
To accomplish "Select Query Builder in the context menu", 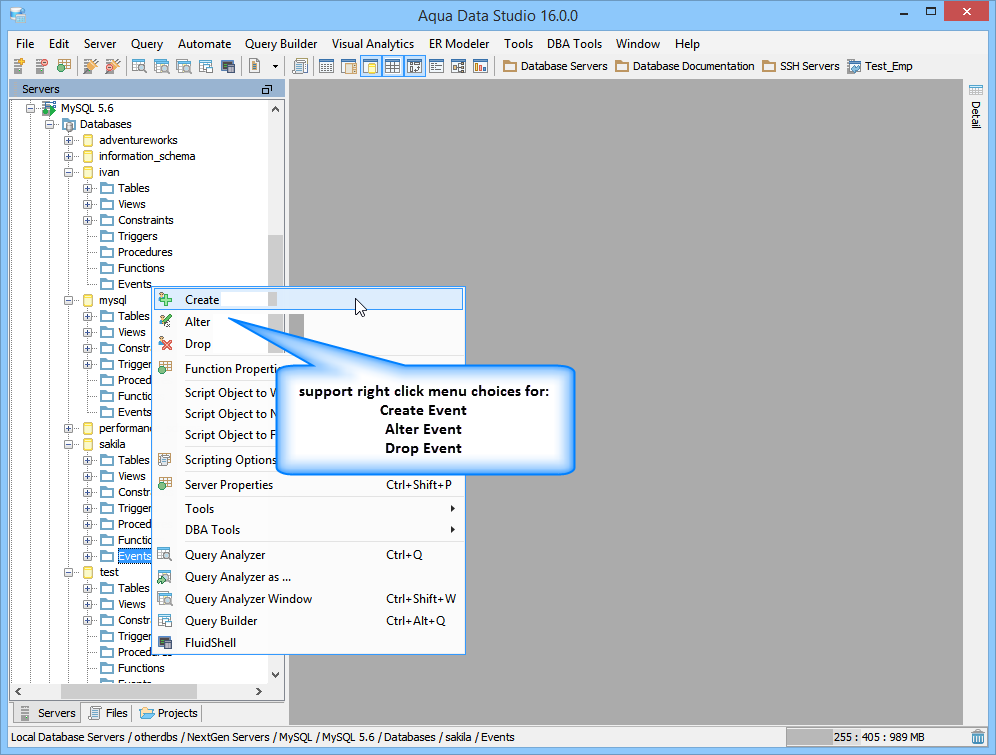I will click(x=309, y=621).
